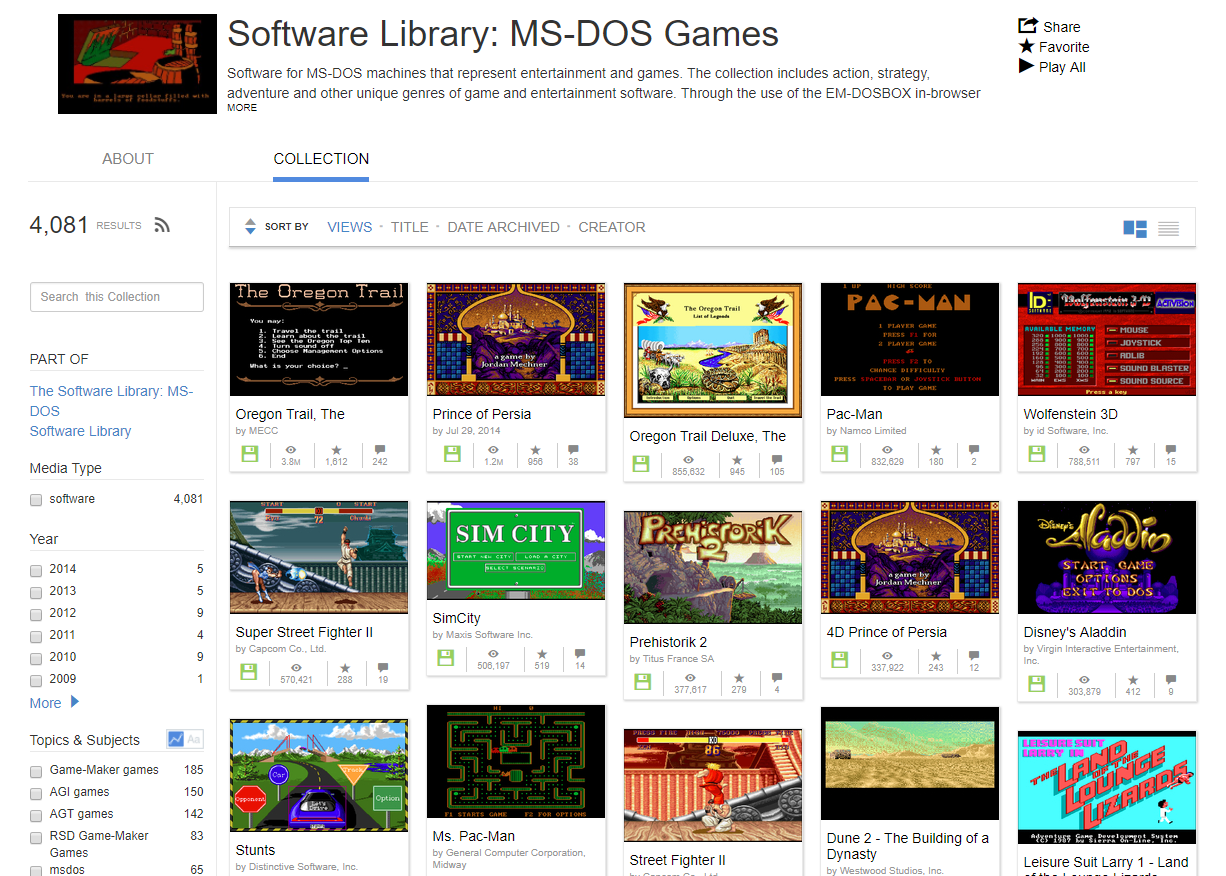Viewport: 1226px width, 876px height.
Task: Sort results by TITLE
Action: 409,227
